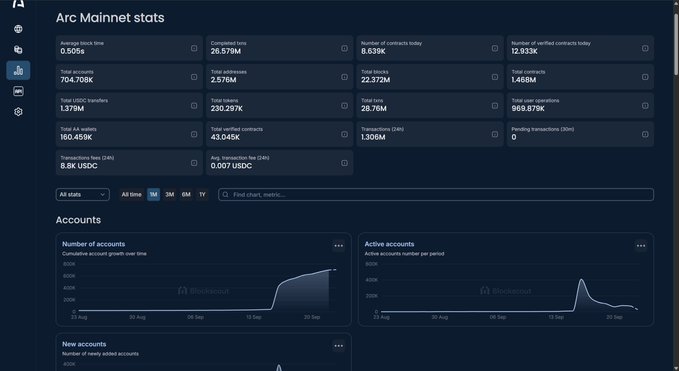
Task: Show info for Number of verified contracts today
Action: click(x=645, y=48)
